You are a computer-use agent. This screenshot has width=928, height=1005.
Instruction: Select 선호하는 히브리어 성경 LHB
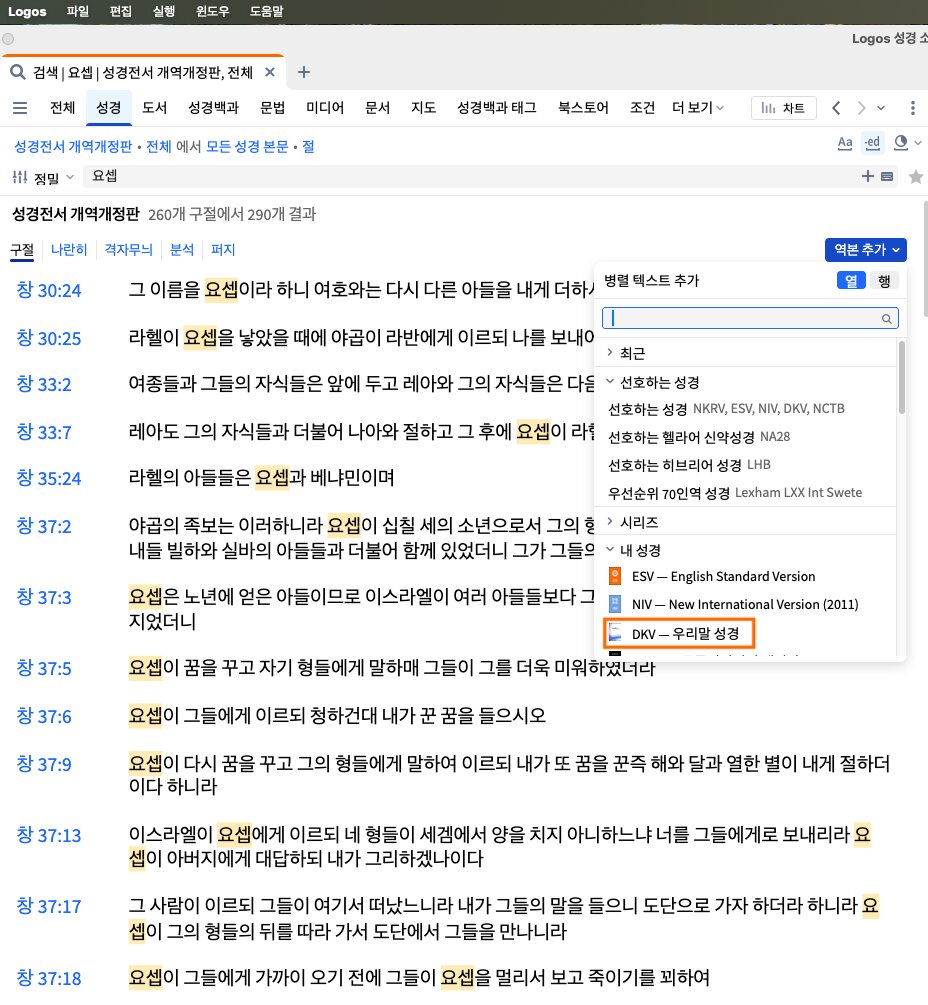coord(689,465)
